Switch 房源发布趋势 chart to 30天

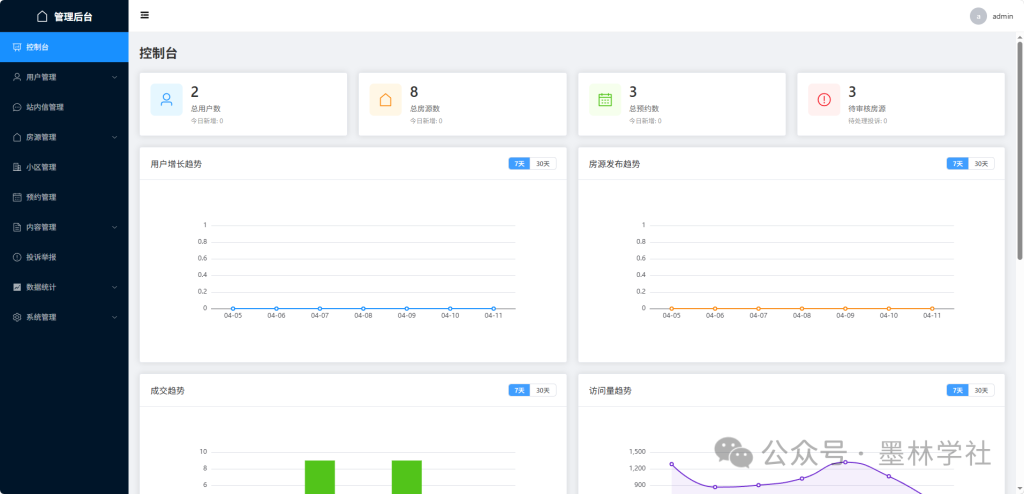click(x=981, y=164)
